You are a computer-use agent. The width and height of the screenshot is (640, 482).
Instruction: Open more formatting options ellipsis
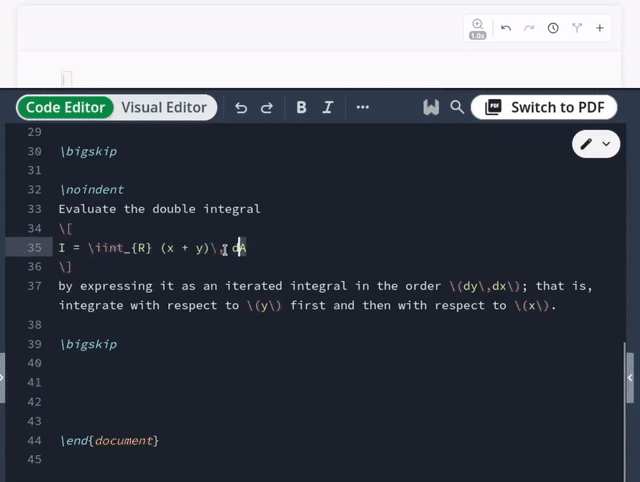point(362,107)
